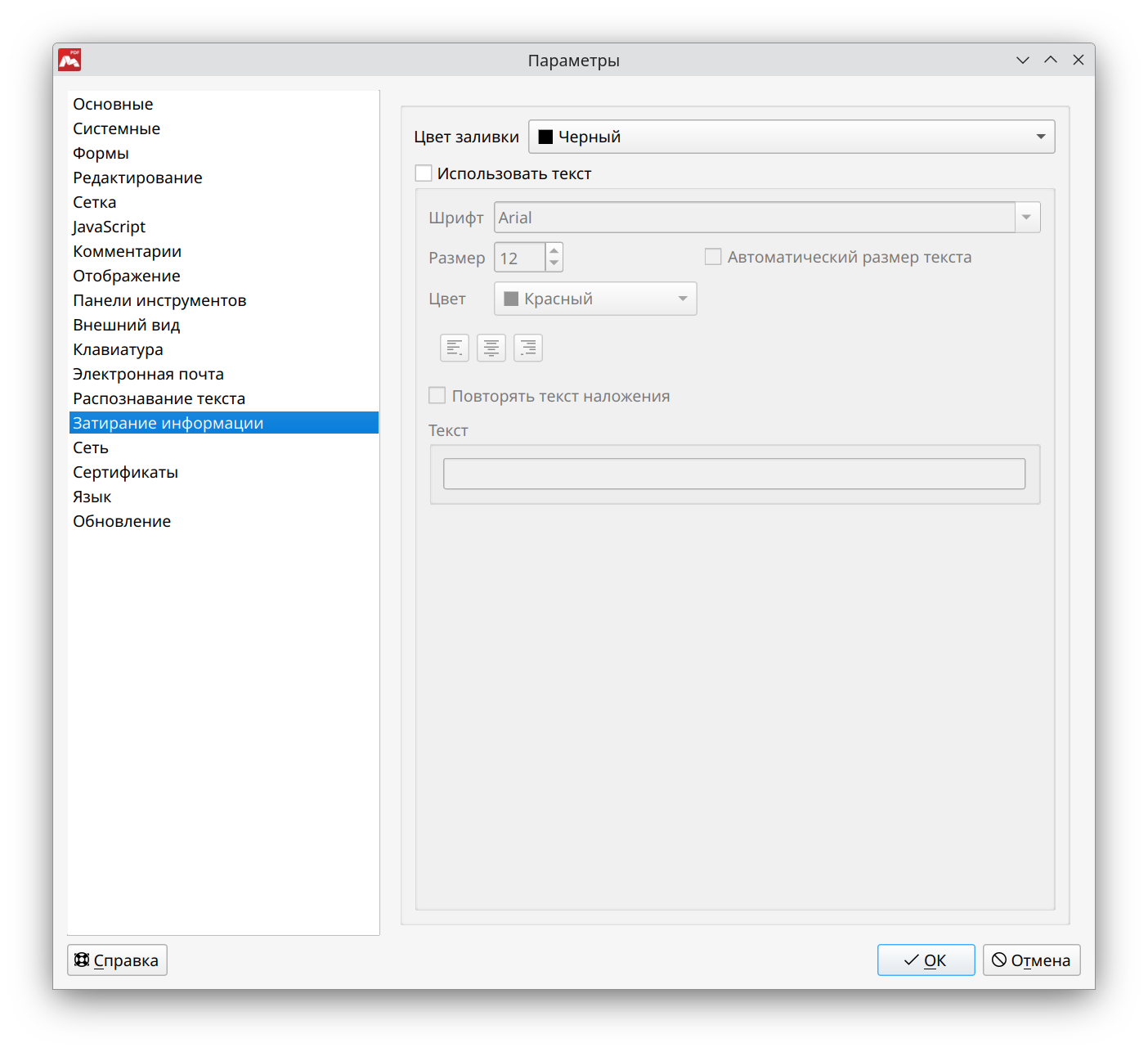The height and width of the screenshot is (1052, 1148).
Task: Confirm settings with the OK button
Action: [926, 960]
